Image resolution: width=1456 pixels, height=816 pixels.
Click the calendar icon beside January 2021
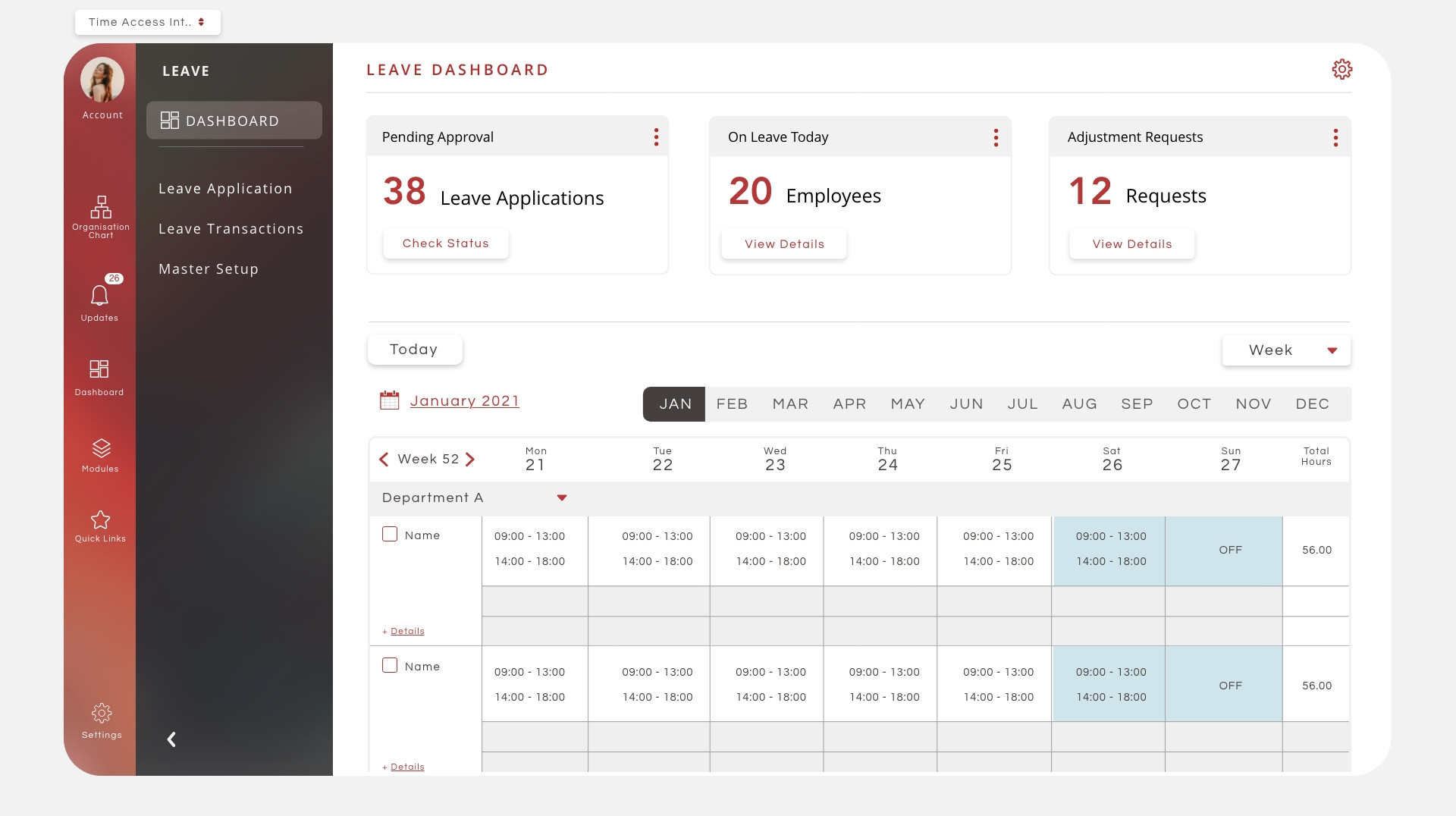click(x=390, y=399)
